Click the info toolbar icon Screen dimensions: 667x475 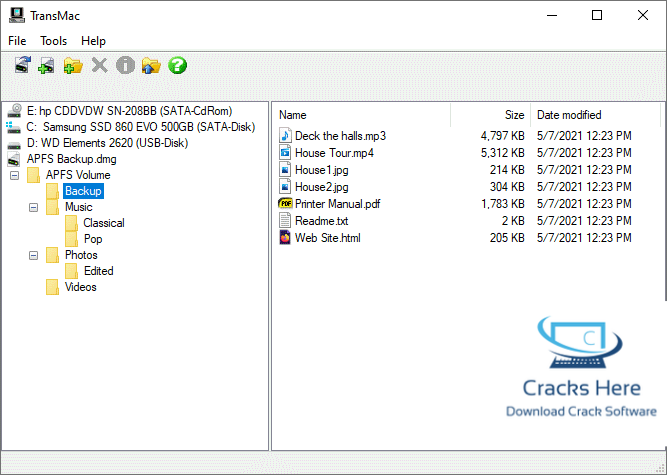point(125,65)
